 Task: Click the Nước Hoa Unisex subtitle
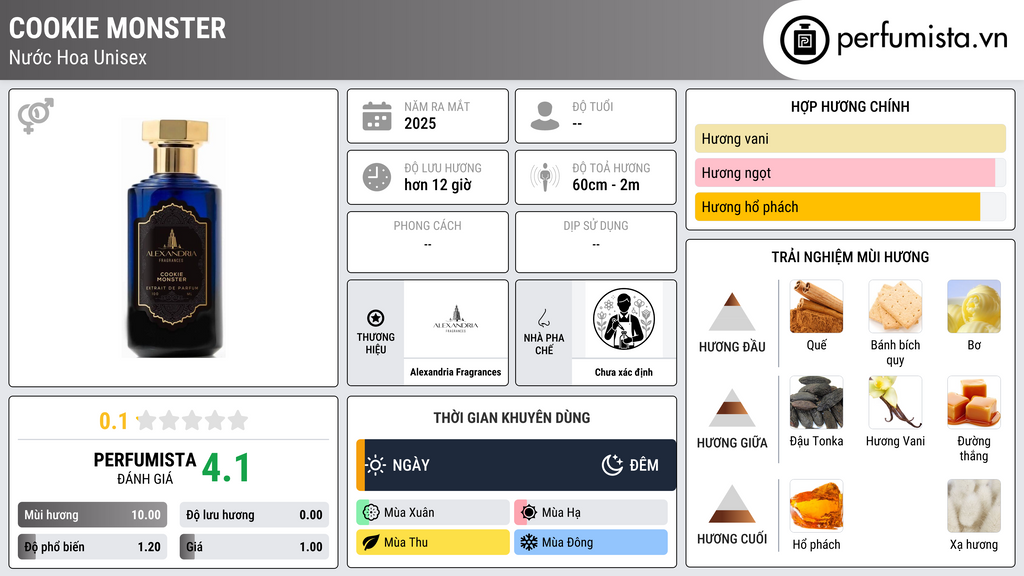[x=78, y=57]
